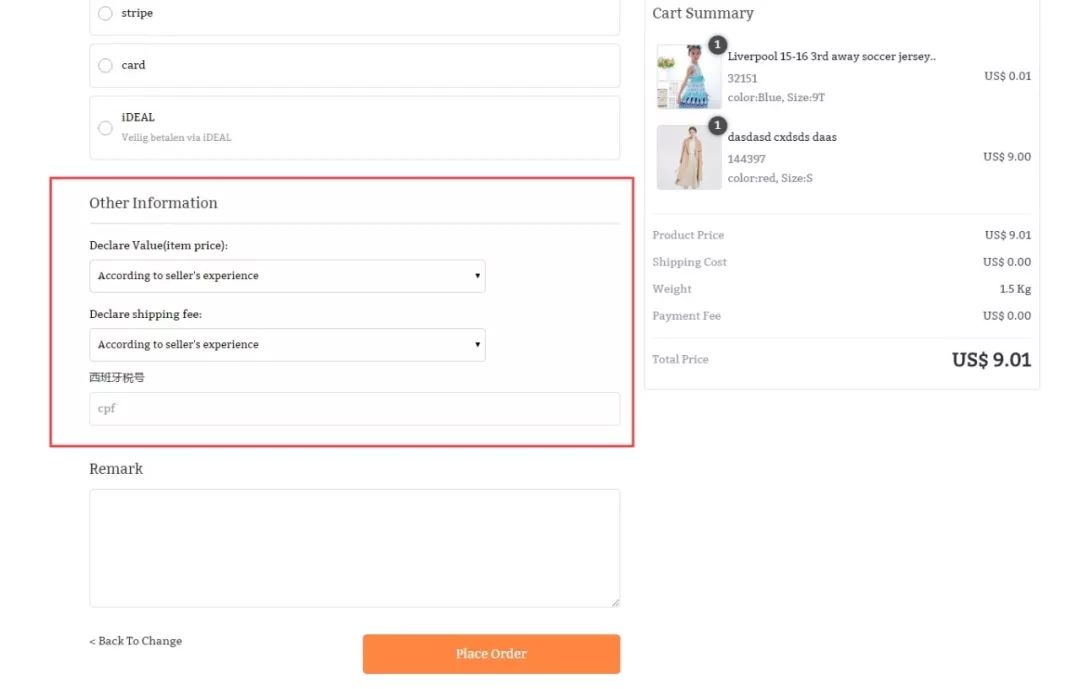Click the iDEAL label text

(x=138, y=118)
